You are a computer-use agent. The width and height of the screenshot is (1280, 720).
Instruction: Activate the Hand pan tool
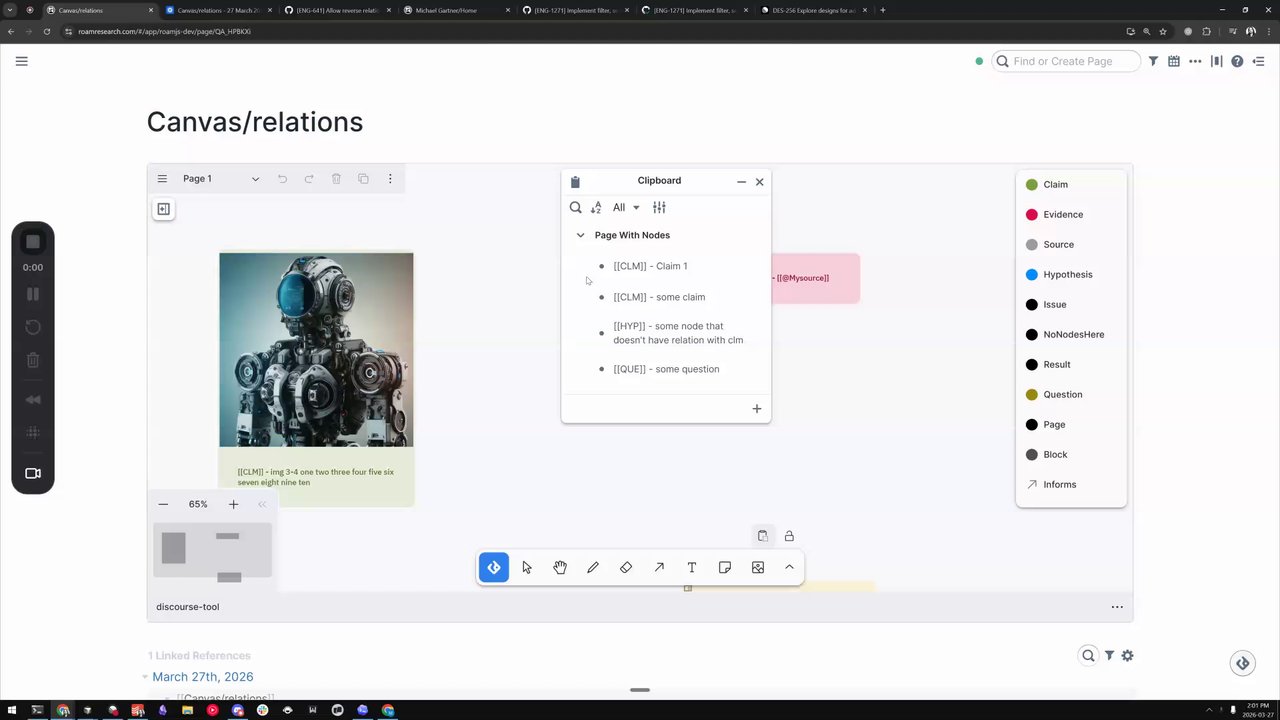pos(560,568)
